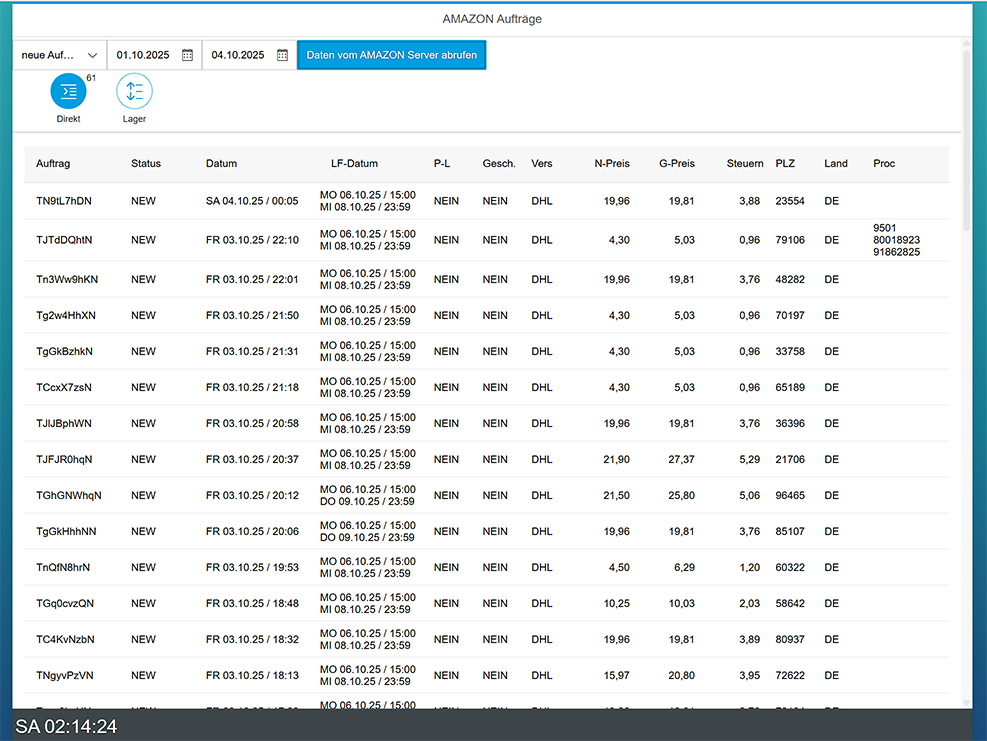Viewport: 987px width, 741px height.
Task: Select the Lager orders icon
Action: coord(134,92)
